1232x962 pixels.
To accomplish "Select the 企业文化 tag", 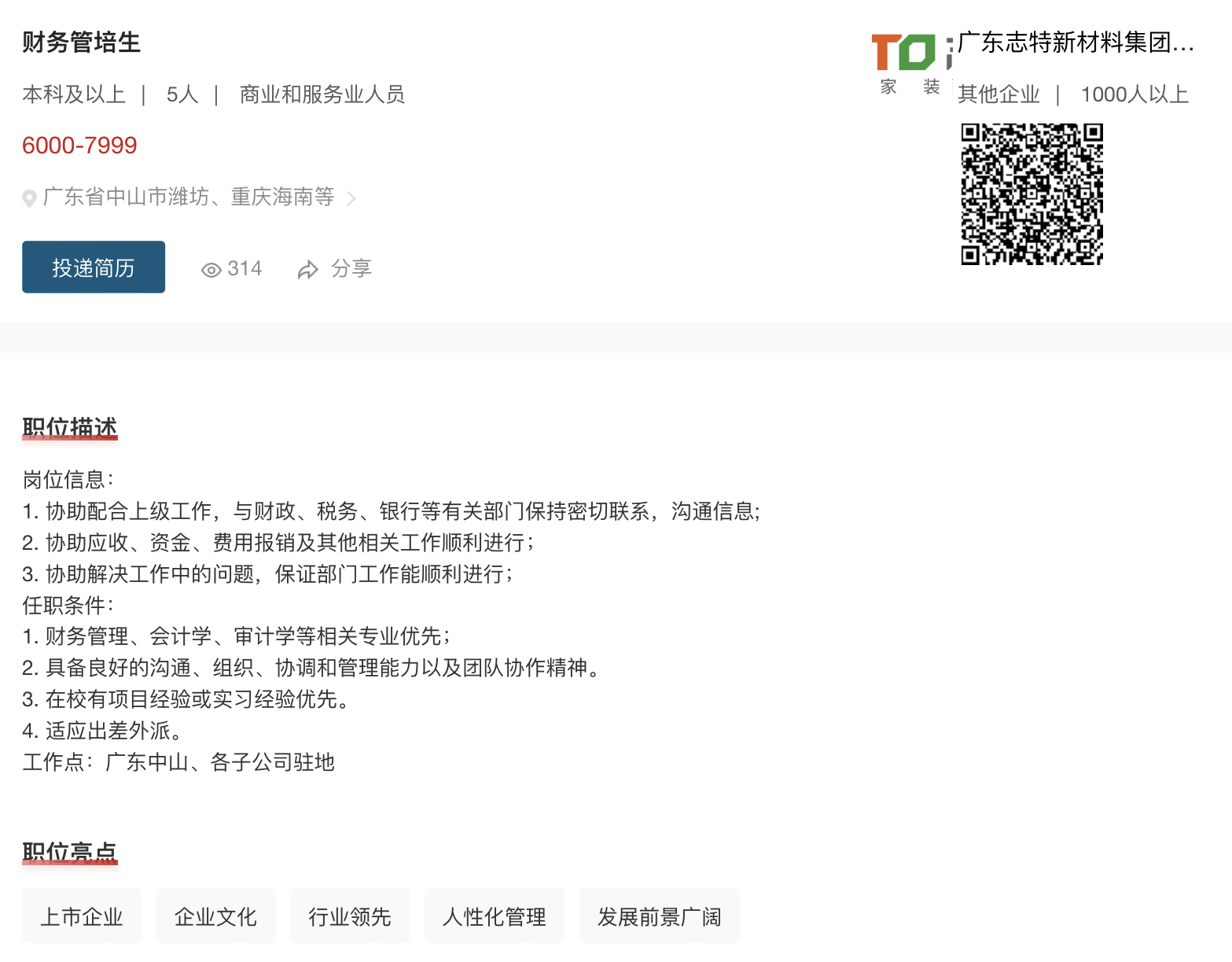I will tap(215, 916).
